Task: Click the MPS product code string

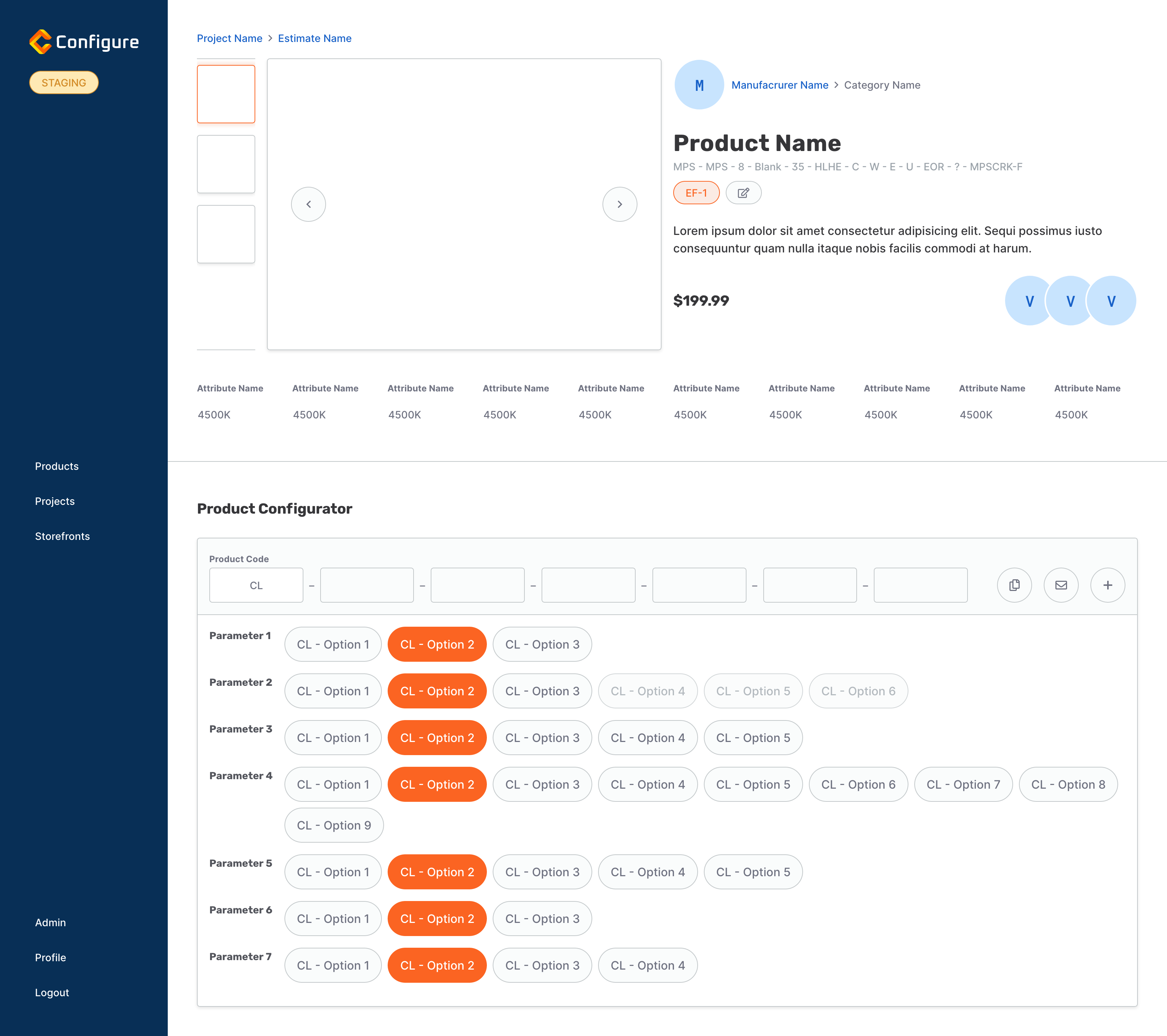Action: 847,167
